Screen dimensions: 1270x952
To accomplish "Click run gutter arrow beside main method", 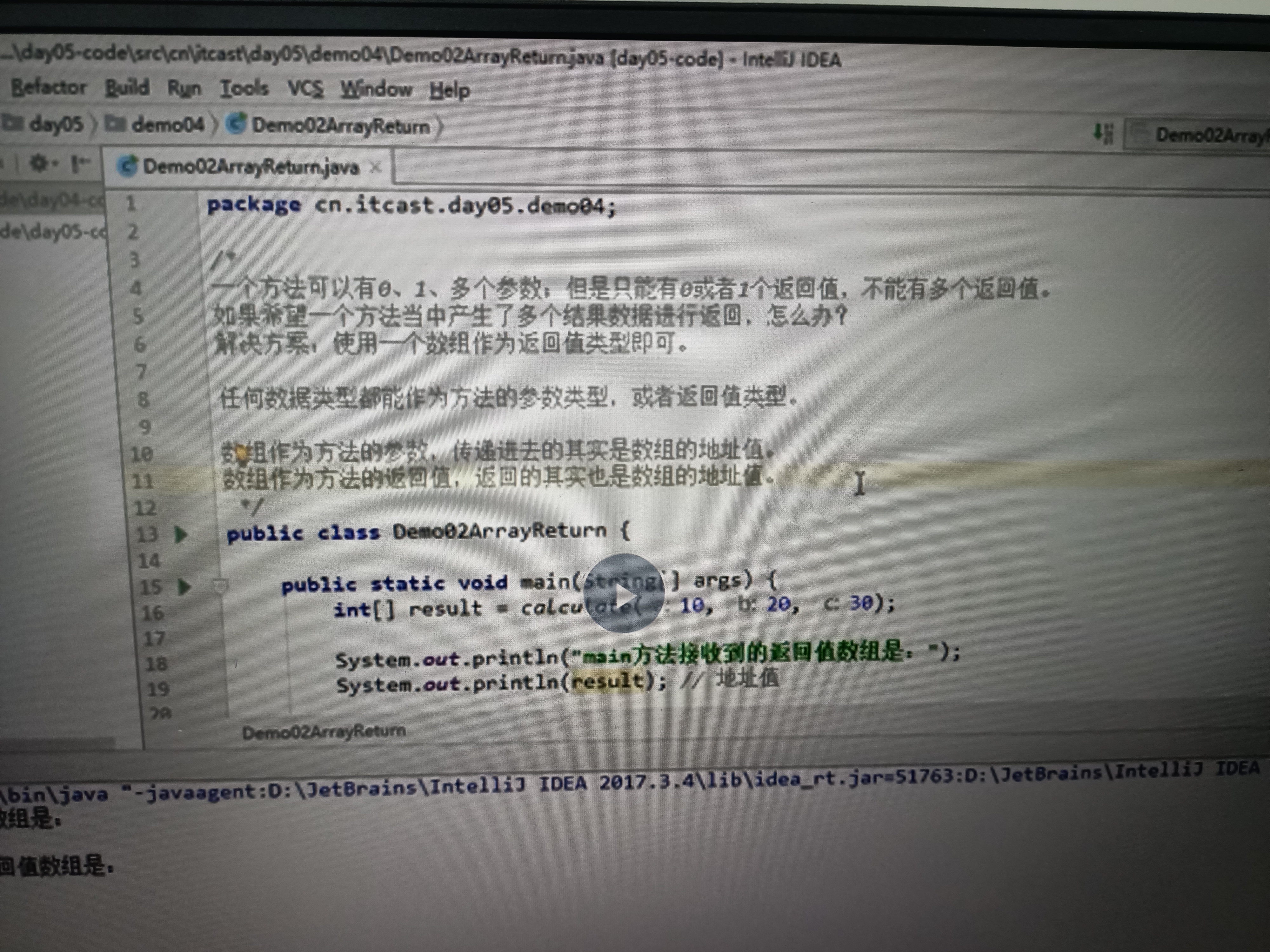I will 184,586.
